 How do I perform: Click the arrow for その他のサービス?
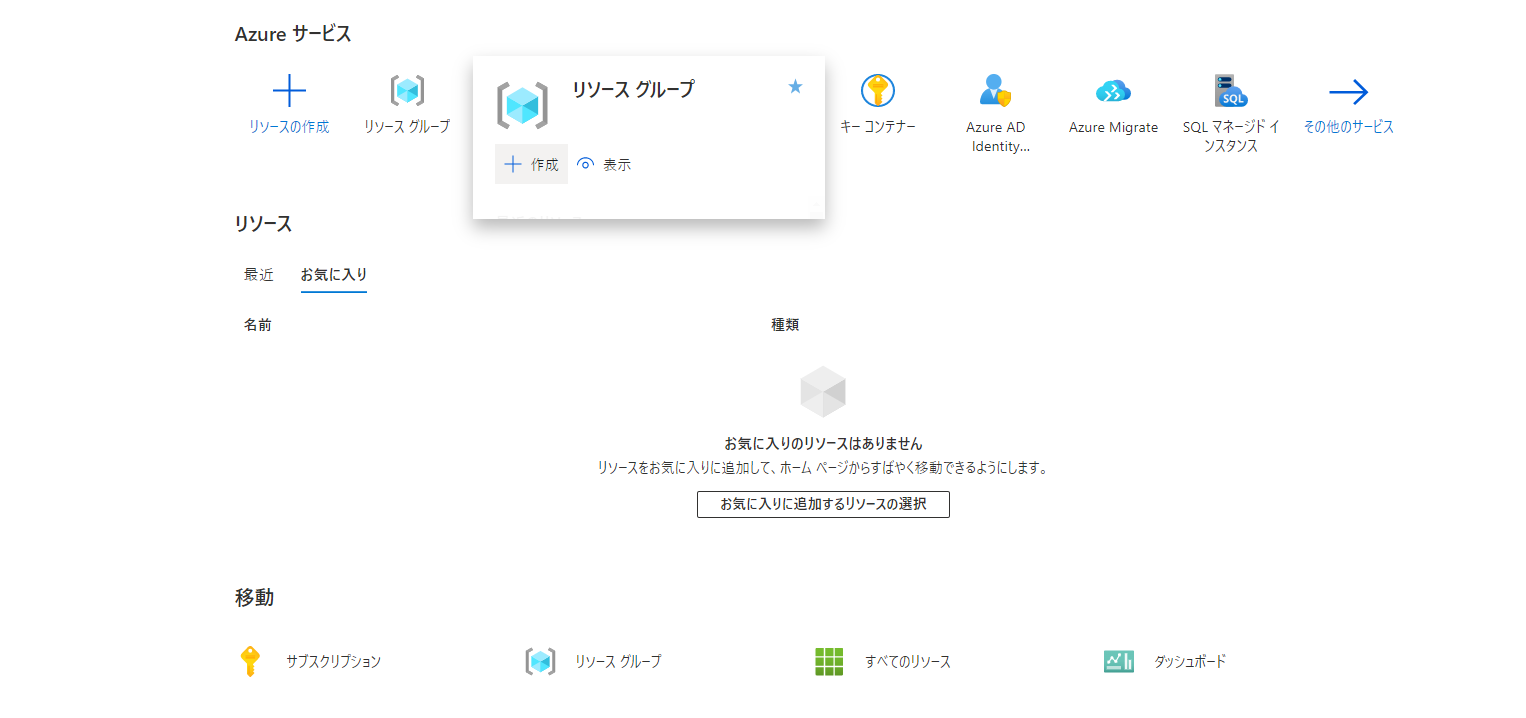point(1348,92)
